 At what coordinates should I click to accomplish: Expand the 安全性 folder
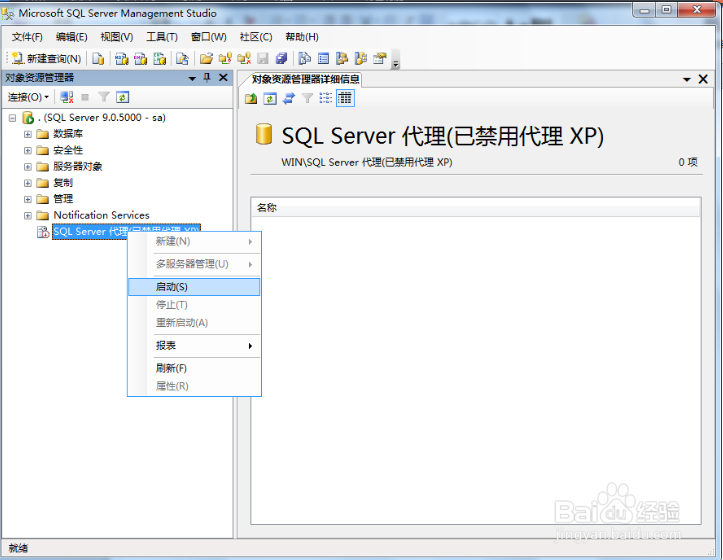(x=28, y=150)
